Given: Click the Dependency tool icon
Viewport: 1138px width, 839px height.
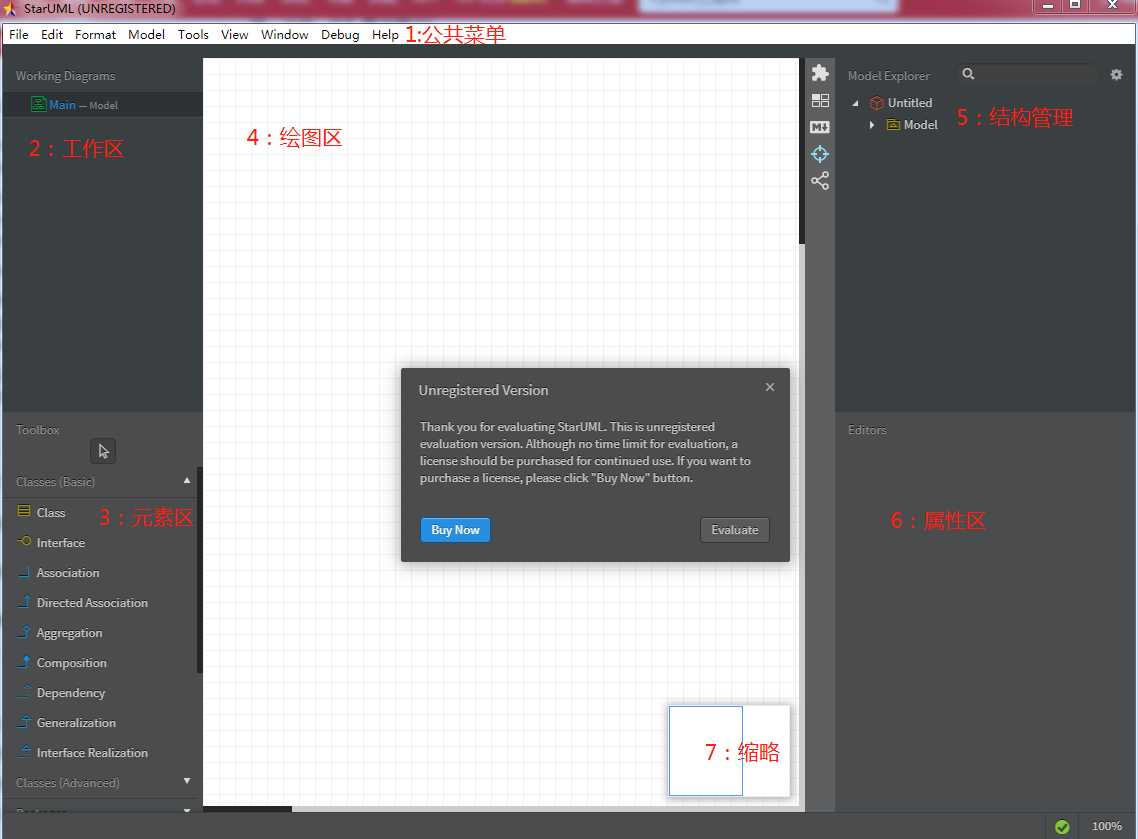Looking at the screenshot, I should point(24,692).
